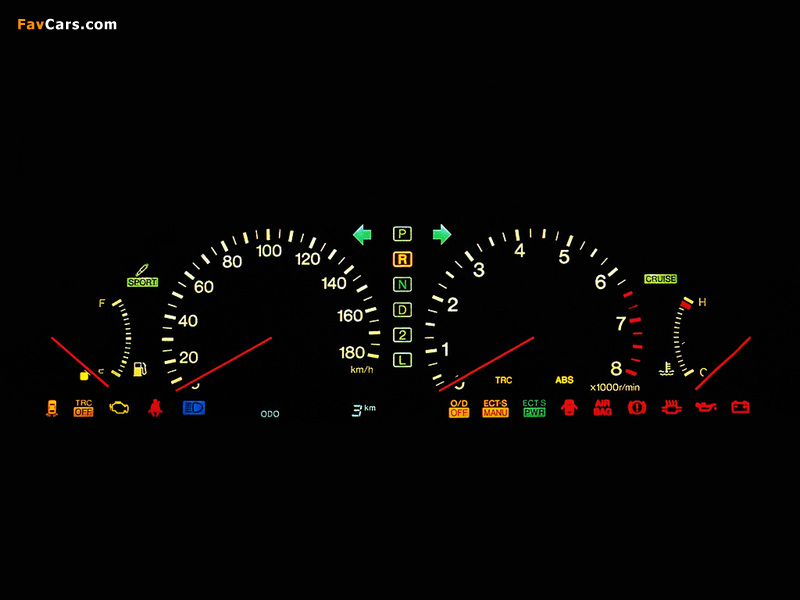The width and height of the screenshot is (800, 600).
Task: Click the parking brake warning icon
Action: 635,408
